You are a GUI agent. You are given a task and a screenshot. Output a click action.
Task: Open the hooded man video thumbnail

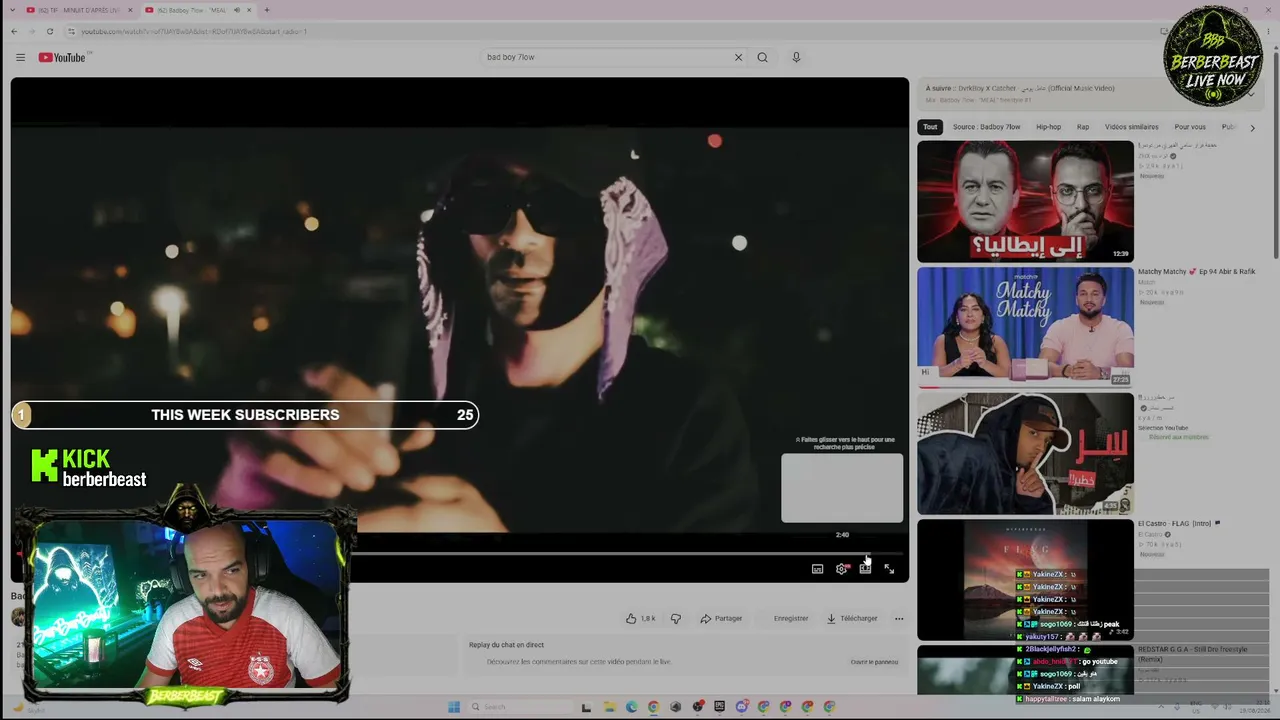pyautogui.click(x=1025, y=453)
